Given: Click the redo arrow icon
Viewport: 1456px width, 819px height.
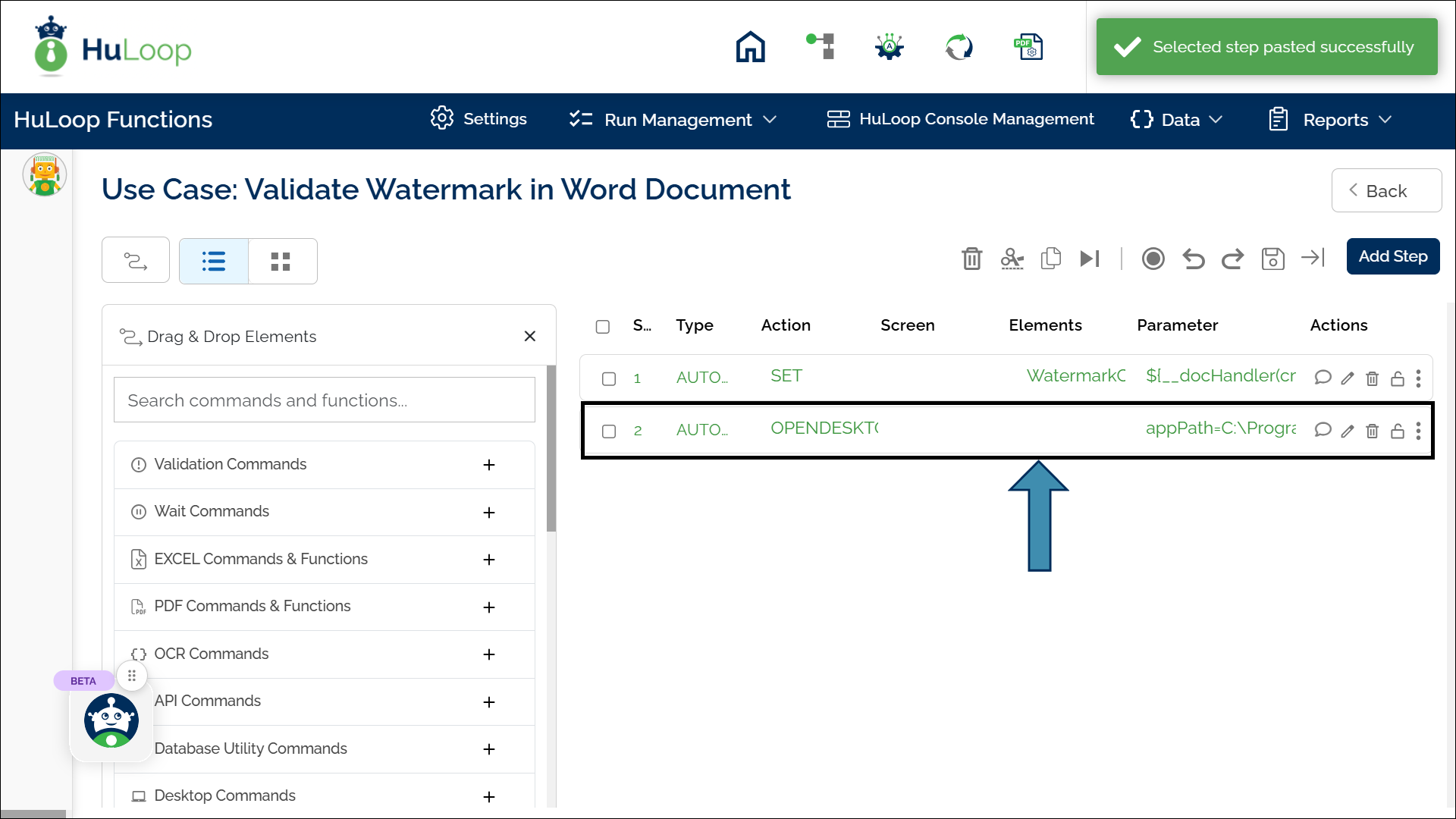Looking at the screenshot, I should [1232, 259].
